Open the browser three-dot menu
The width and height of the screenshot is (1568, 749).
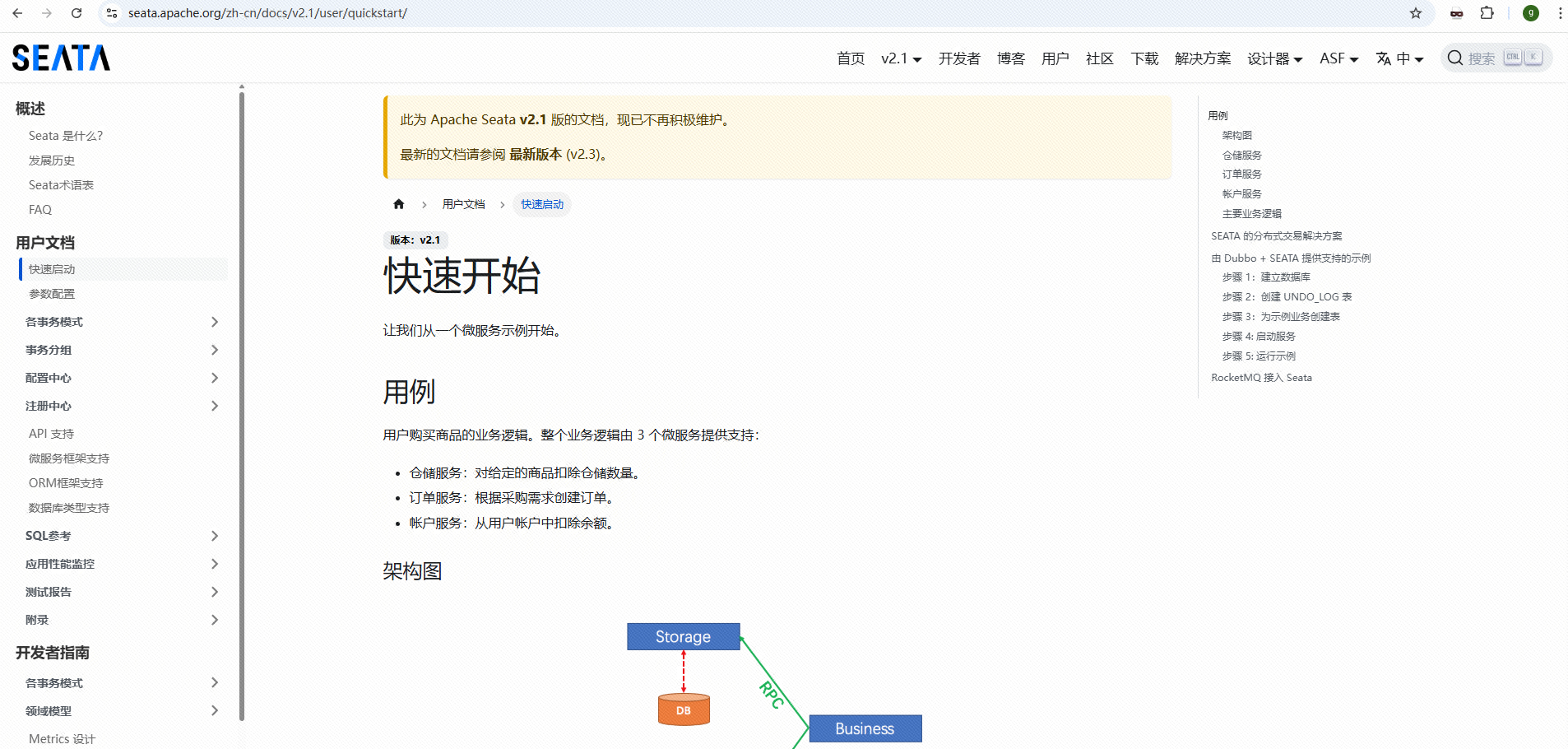click(1560, 13)
